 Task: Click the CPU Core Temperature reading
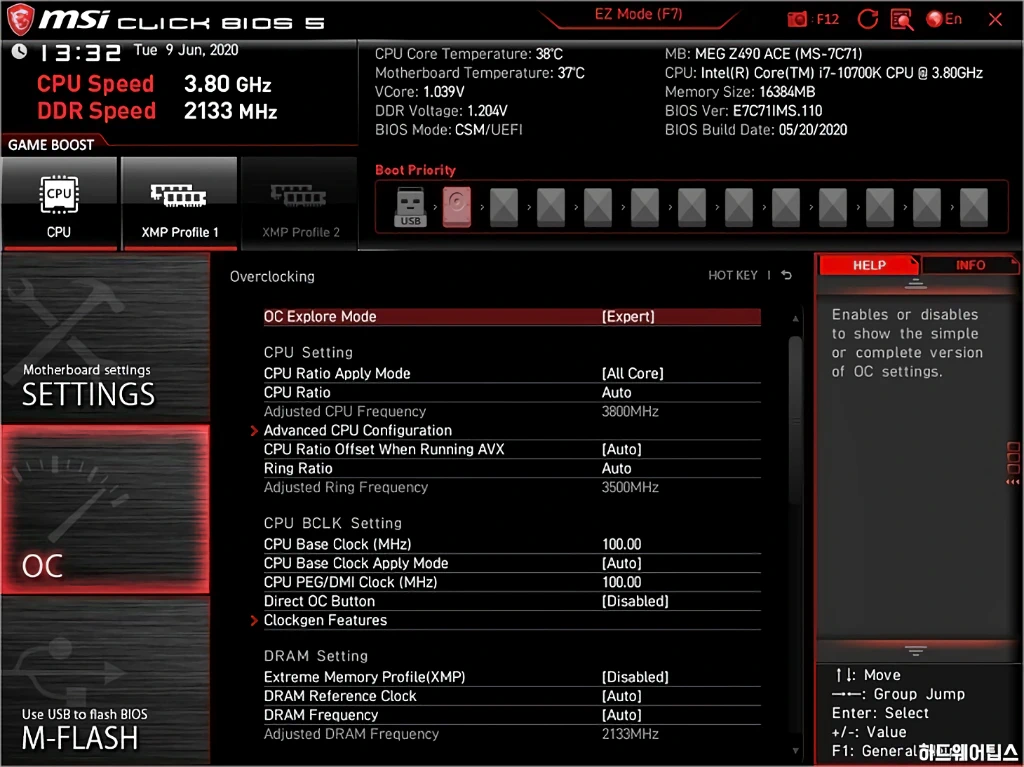point(468,54)
